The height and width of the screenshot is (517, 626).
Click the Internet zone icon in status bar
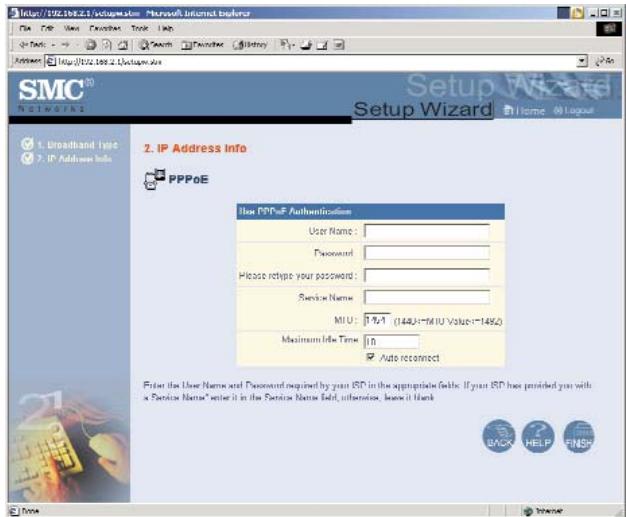click(528, 511)
